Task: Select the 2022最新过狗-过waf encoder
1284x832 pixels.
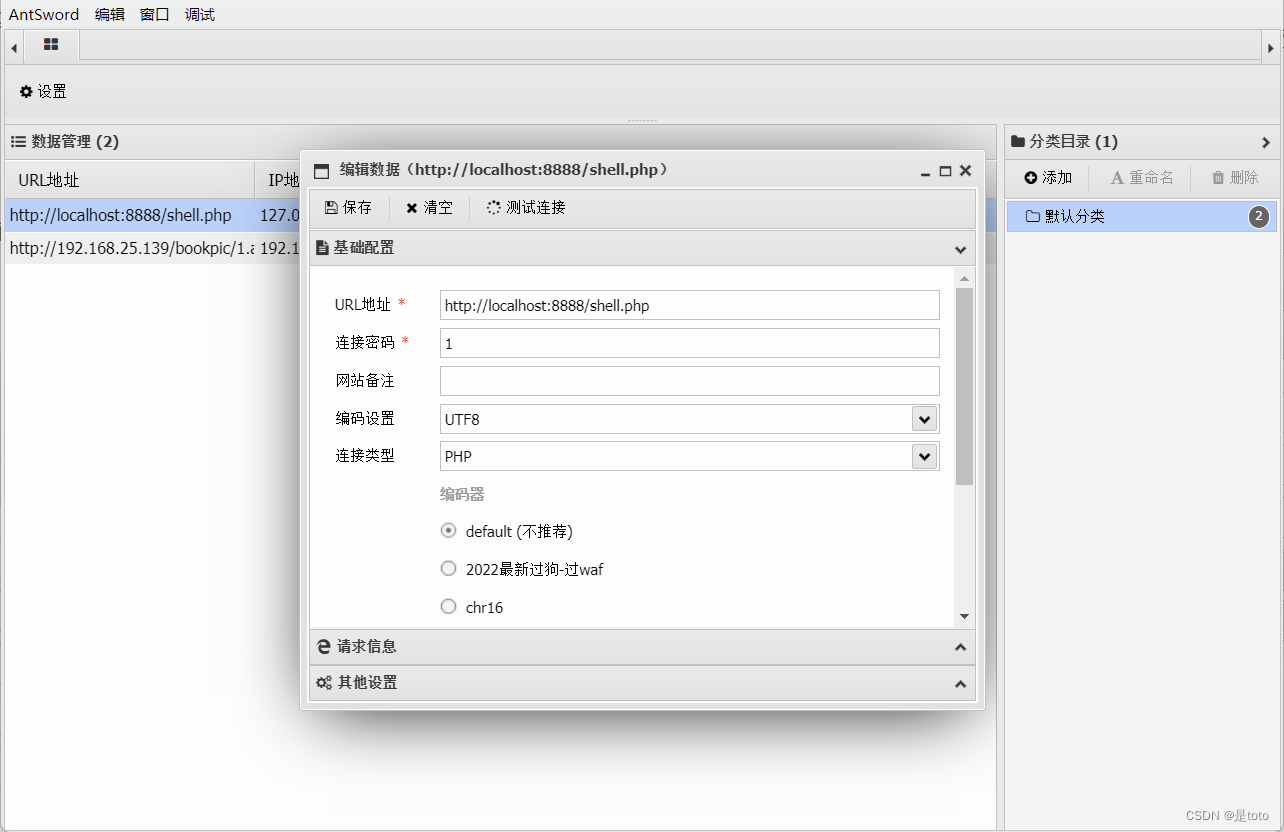Action: [449, 569]
